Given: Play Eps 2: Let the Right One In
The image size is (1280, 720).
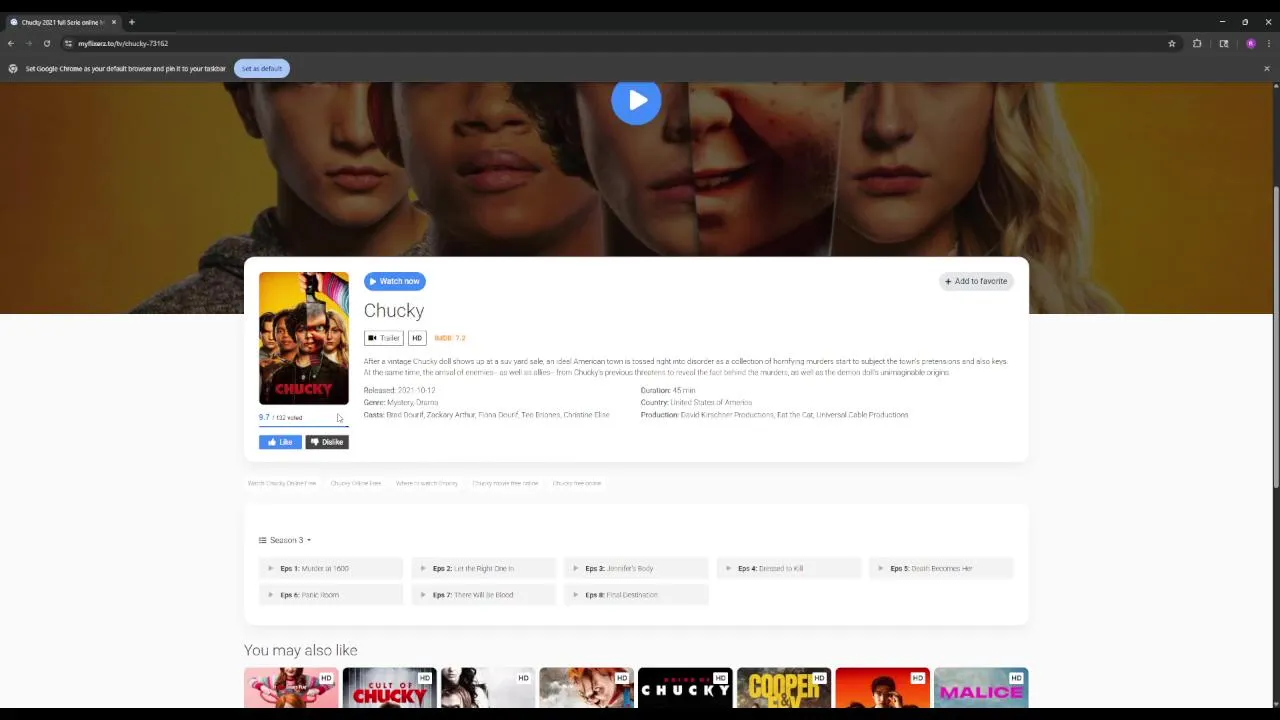Looking at the screenshot, I should point(483,568).
